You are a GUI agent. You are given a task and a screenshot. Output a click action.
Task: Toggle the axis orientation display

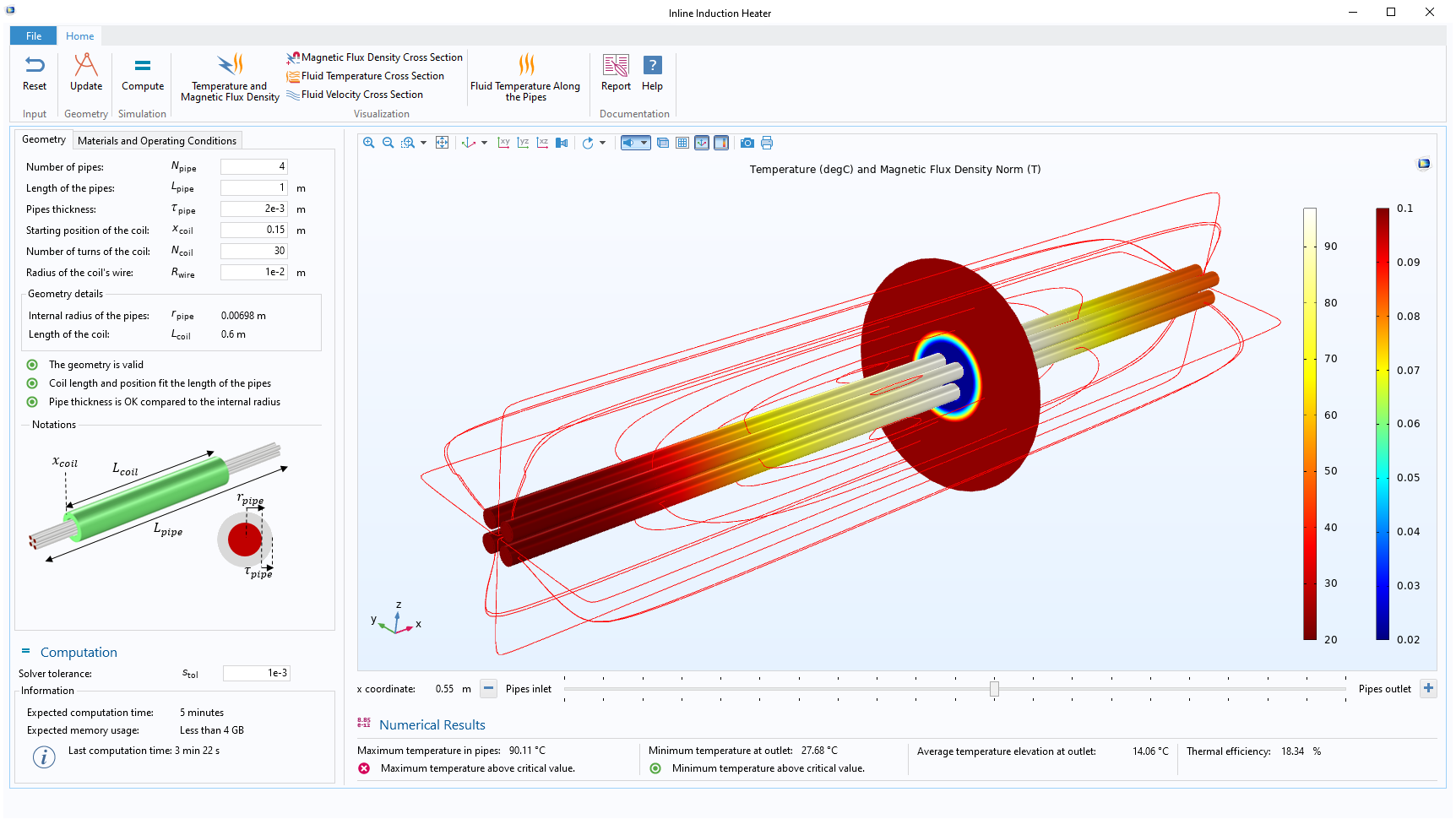click(x=702, y=143)
